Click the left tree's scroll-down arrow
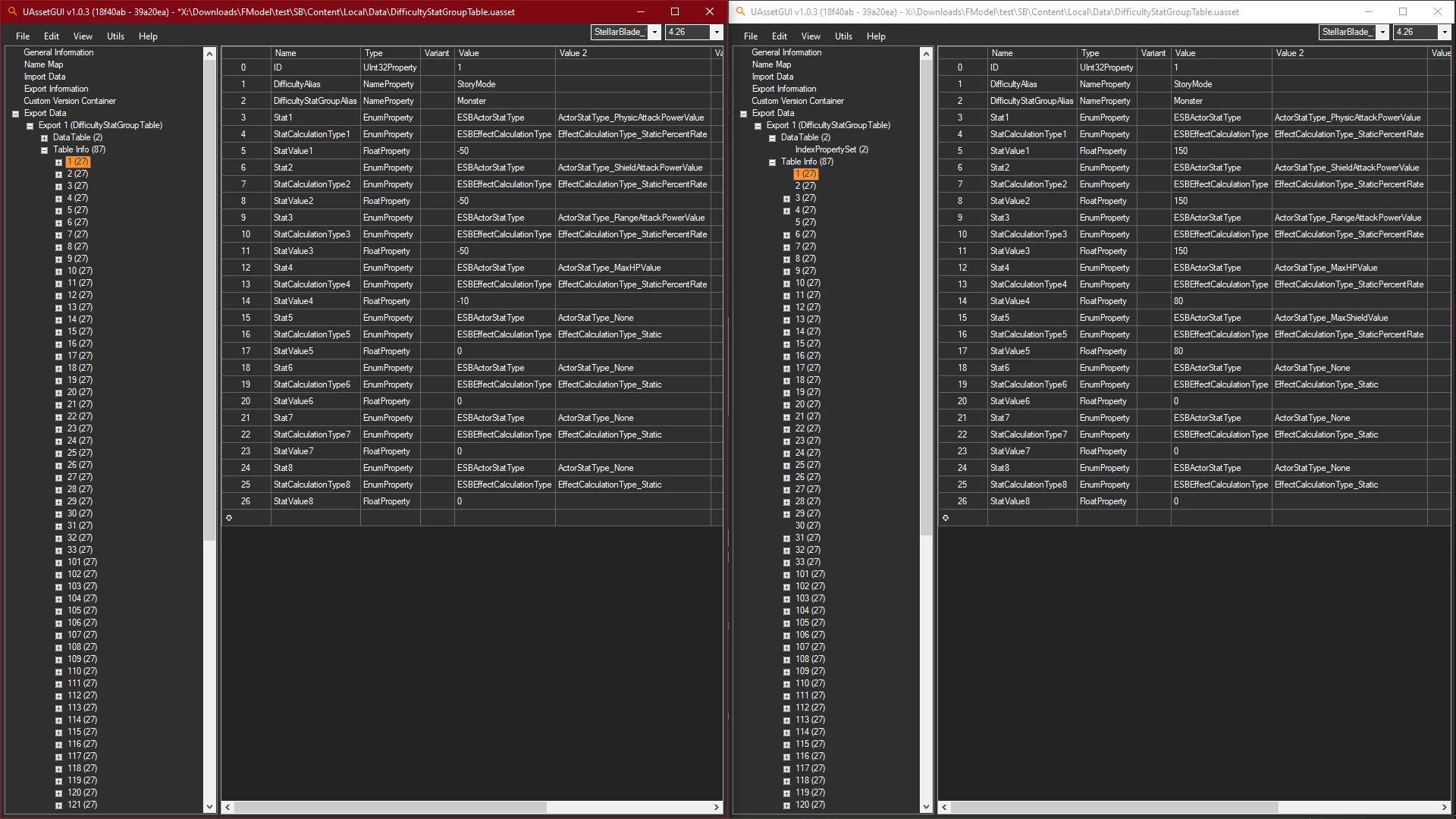The image size is (1456, 819). (x=210, y=807)
